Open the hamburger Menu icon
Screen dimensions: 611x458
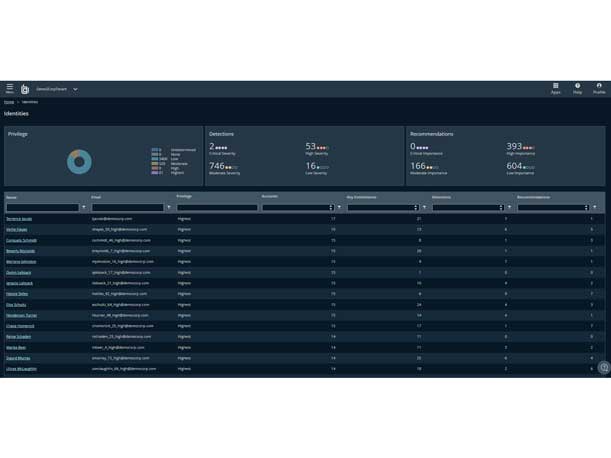[10, 89]
